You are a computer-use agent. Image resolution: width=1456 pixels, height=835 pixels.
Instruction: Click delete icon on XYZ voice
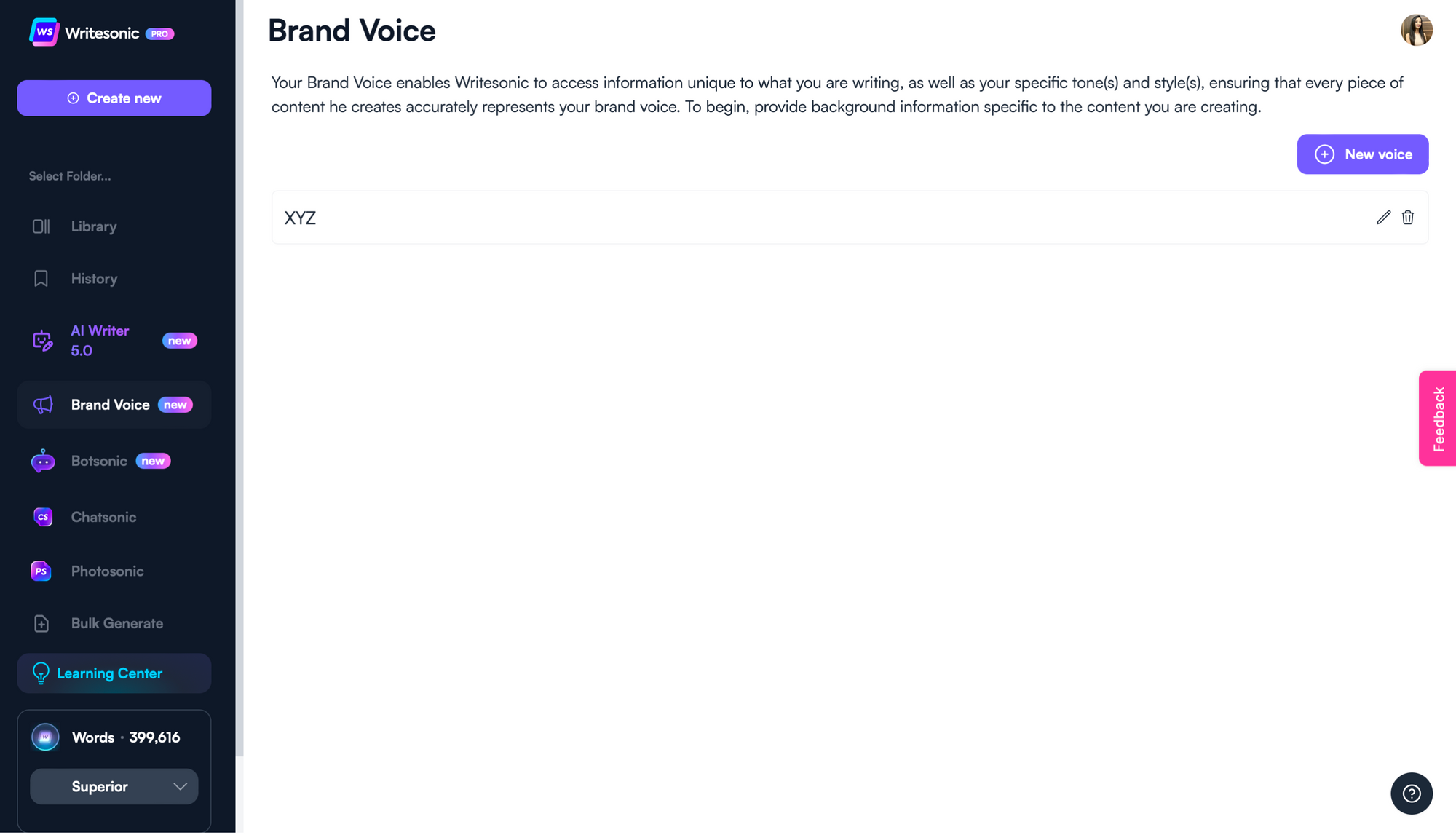tap(1408, 217)
